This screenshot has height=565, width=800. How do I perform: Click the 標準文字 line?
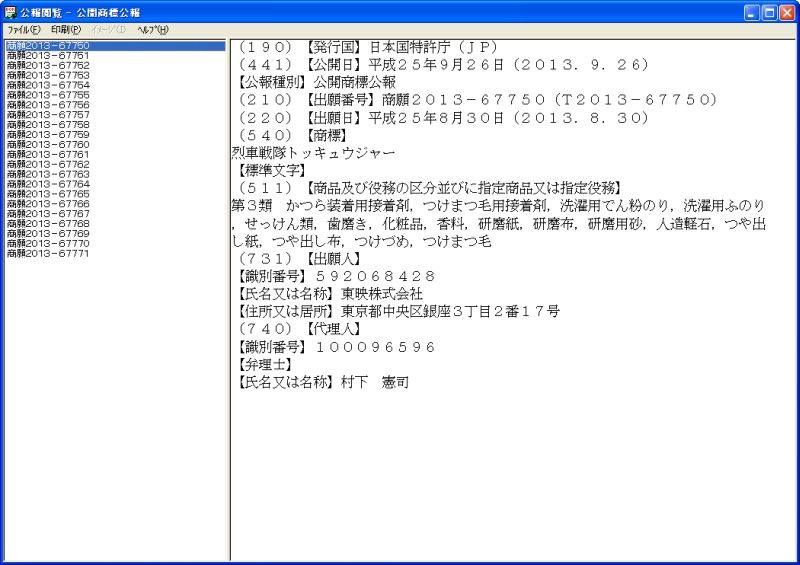[272, 170]
